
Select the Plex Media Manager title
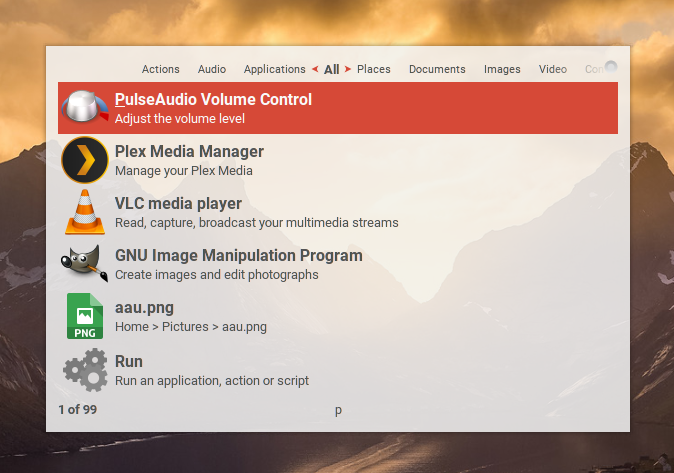pyautogui.click(x=189, y=151)
